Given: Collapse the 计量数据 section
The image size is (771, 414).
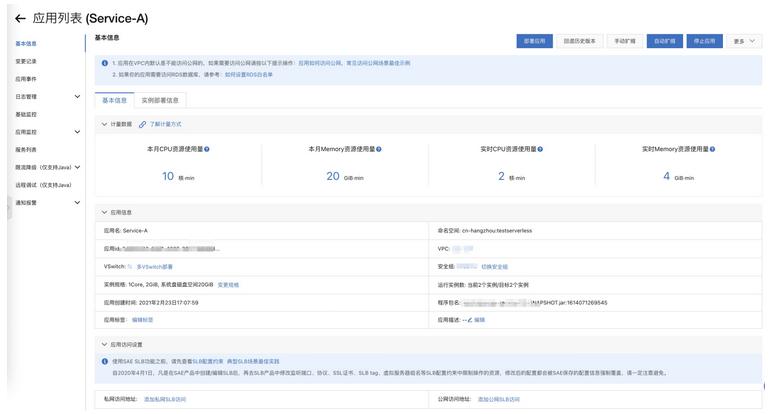Looking at the screenshot, I should point(104,124).
